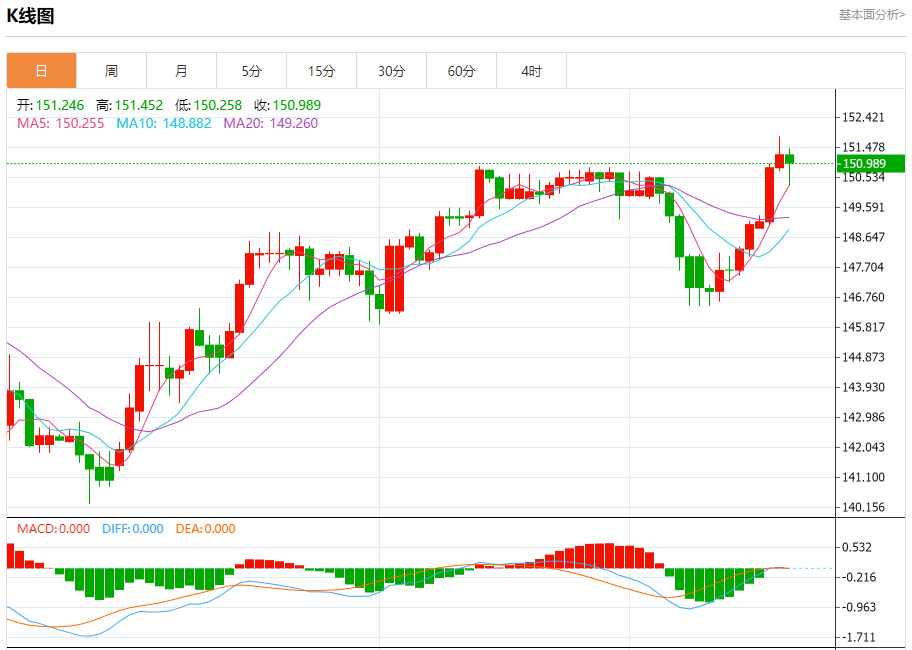Screen dimensions: 912x650
Task: Click the MACD:0.000 indicator label
Action: click(54, 529)
